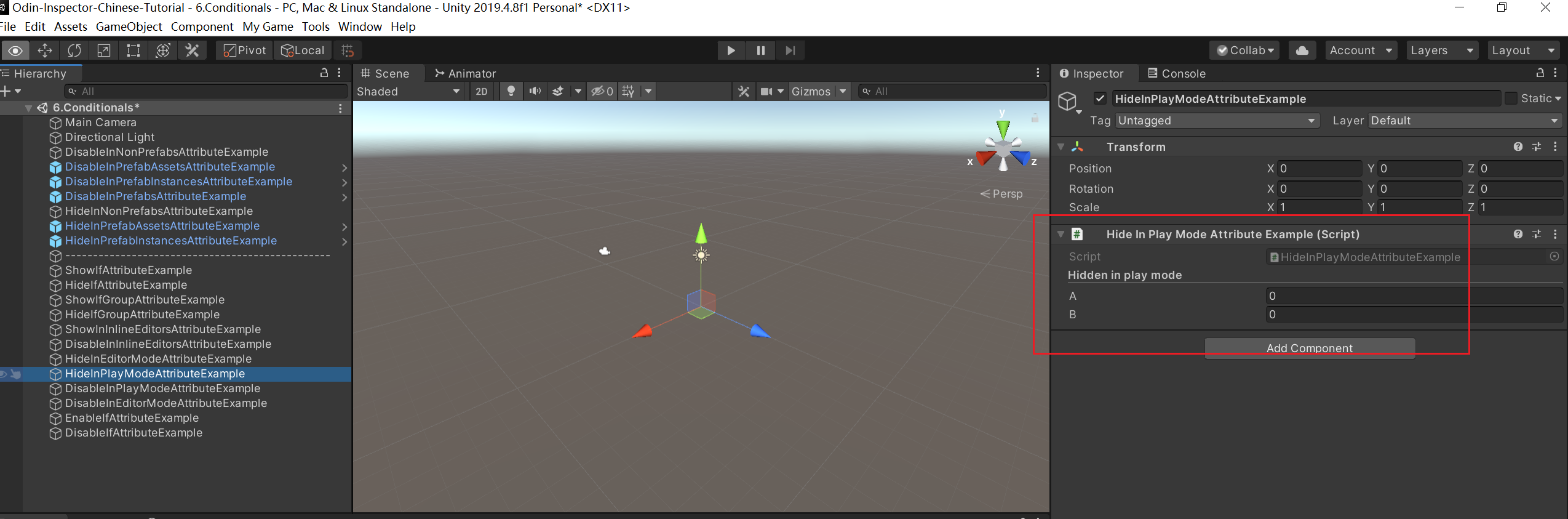Open Transform presets icon

(1537, 147)
